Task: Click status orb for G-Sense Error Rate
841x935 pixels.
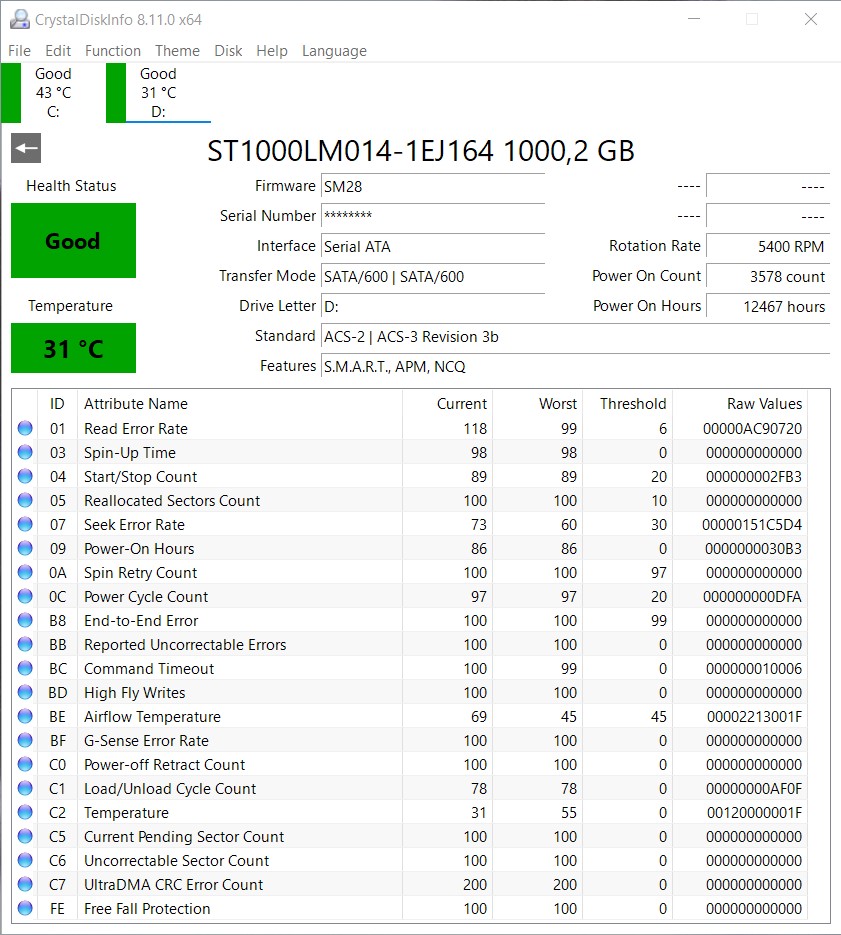Action: [25, 740]
